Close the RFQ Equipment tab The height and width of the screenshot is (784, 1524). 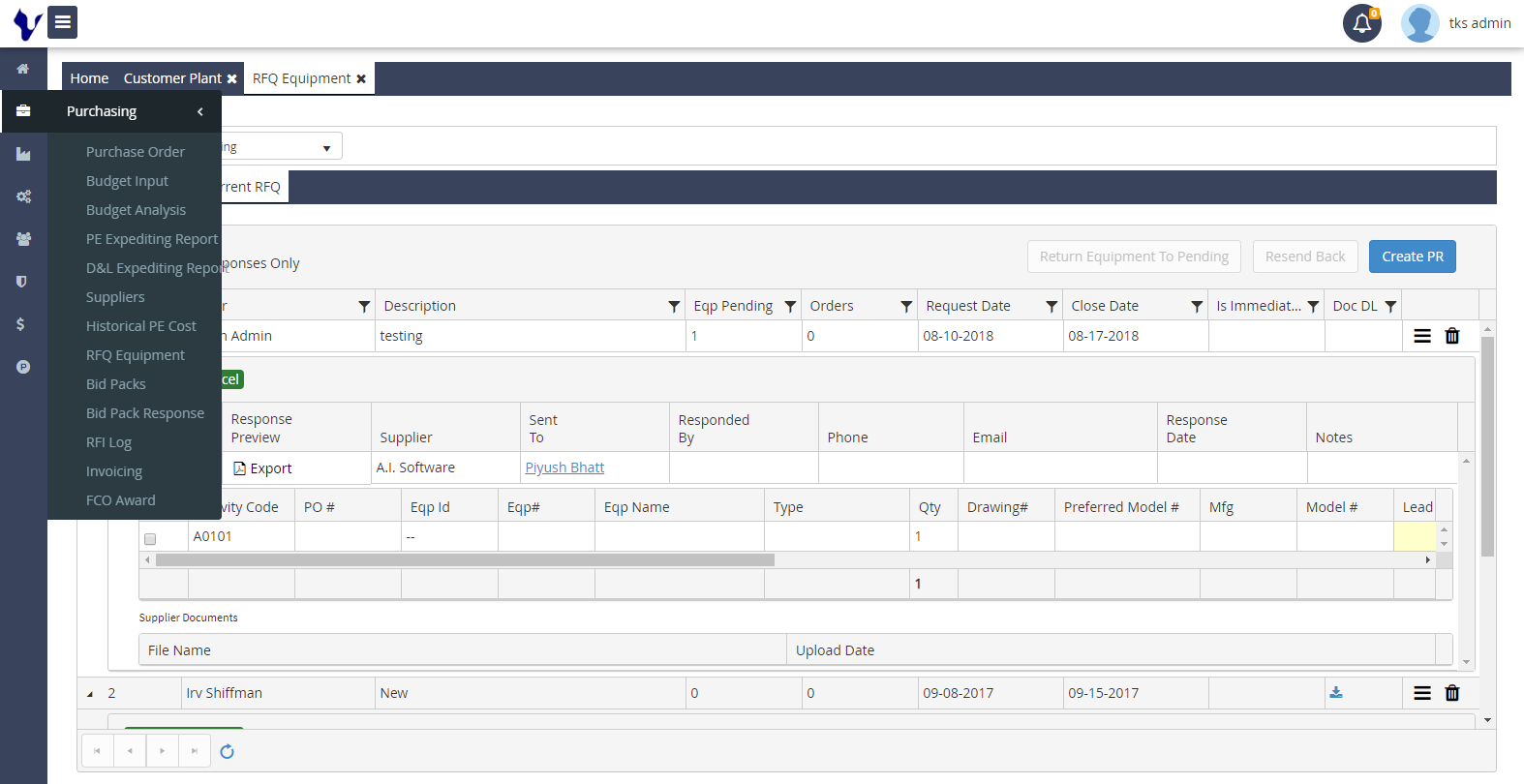pos(361,79)
